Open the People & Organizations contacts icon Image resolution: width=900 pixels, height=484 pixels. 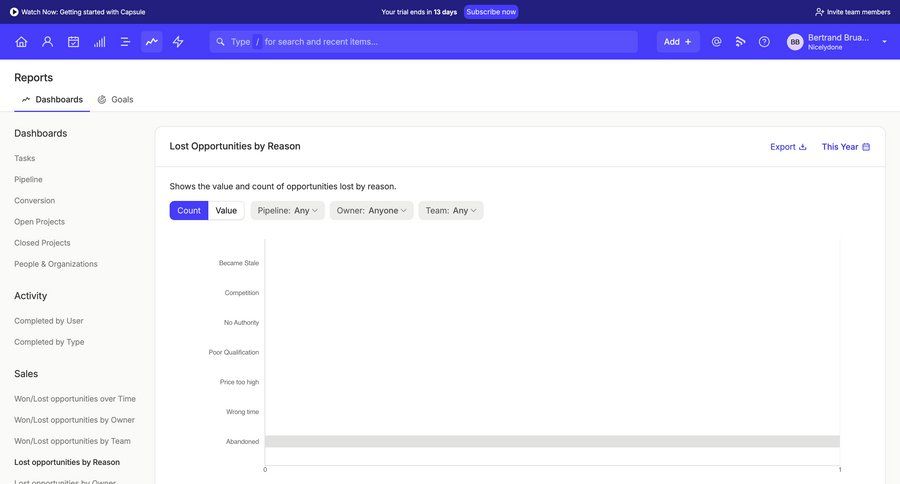(47, 42)
